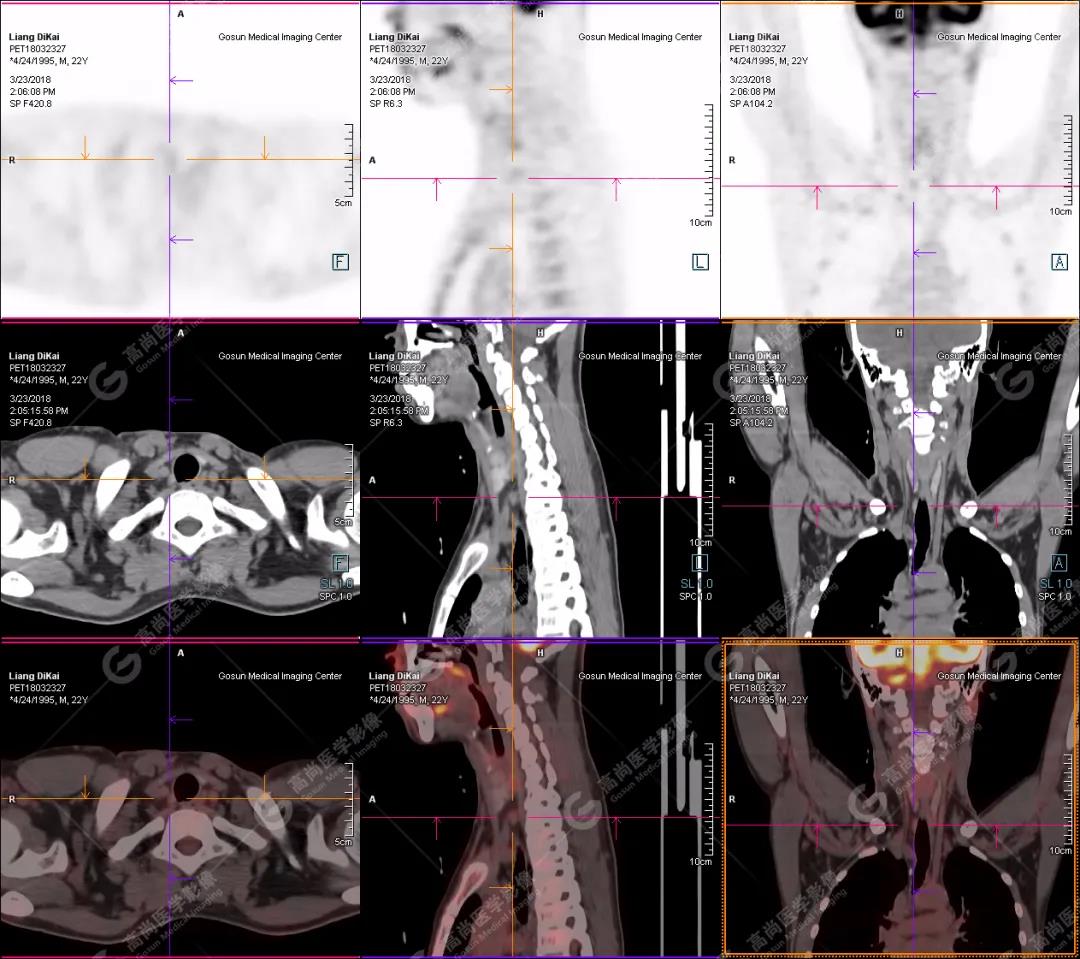Click the A orientation icon in coronal PET view
The width and height of the screenshot is (1080, 959).
coord(1059,262)
